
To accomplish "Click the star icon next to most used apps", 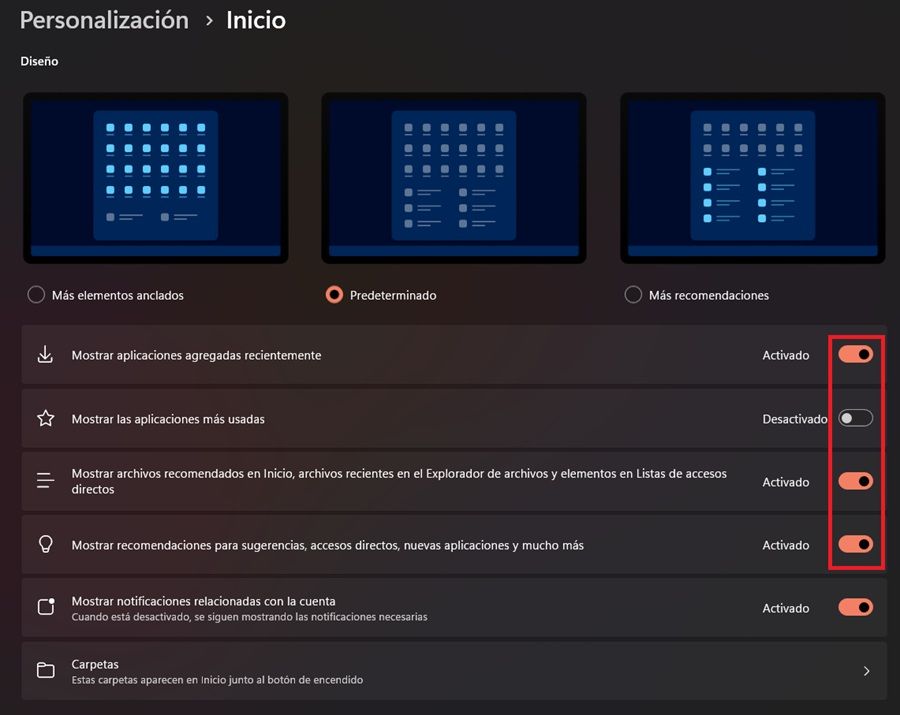I will [44, 418].
